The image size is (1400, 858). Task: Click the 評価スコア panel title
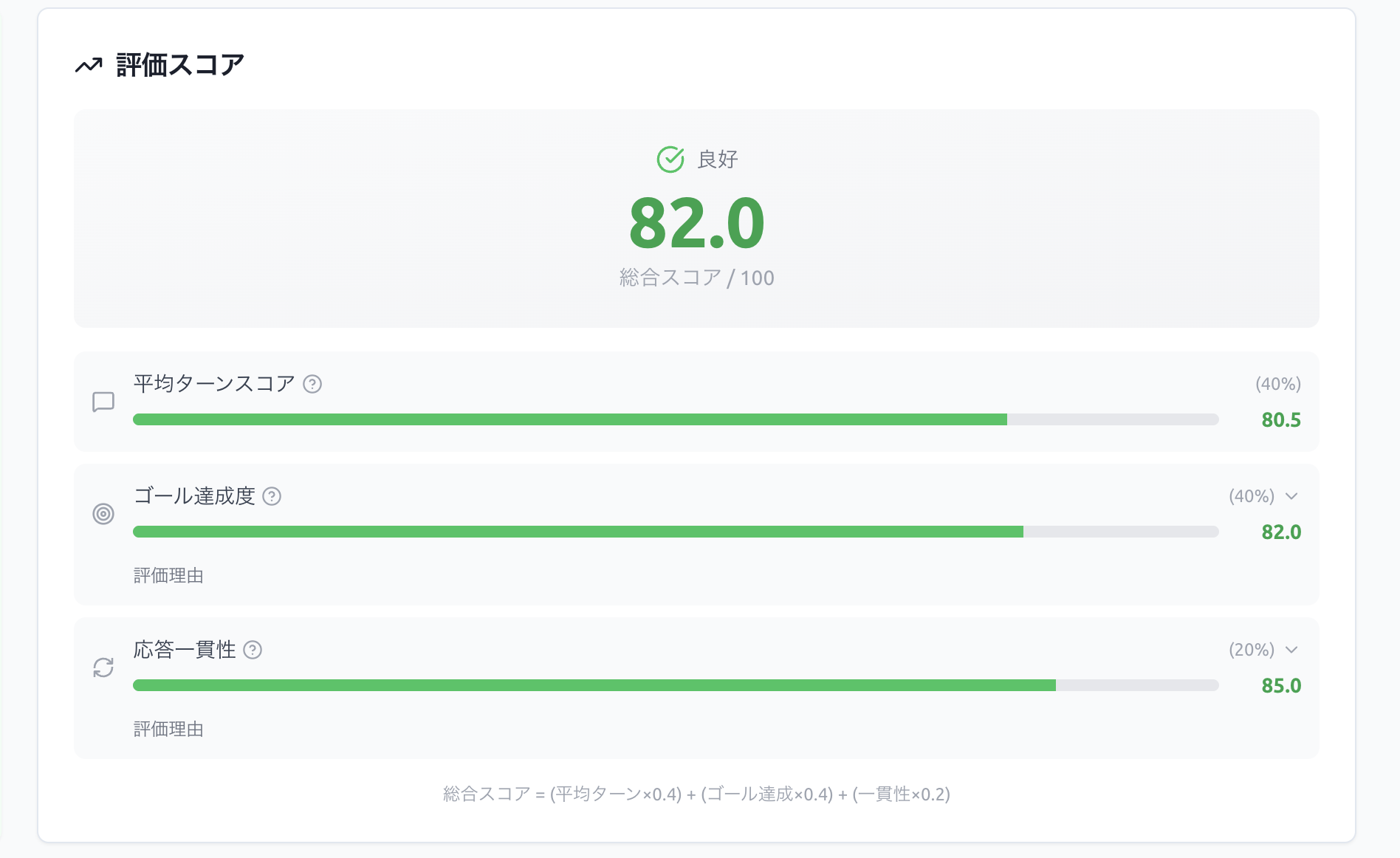178,65
